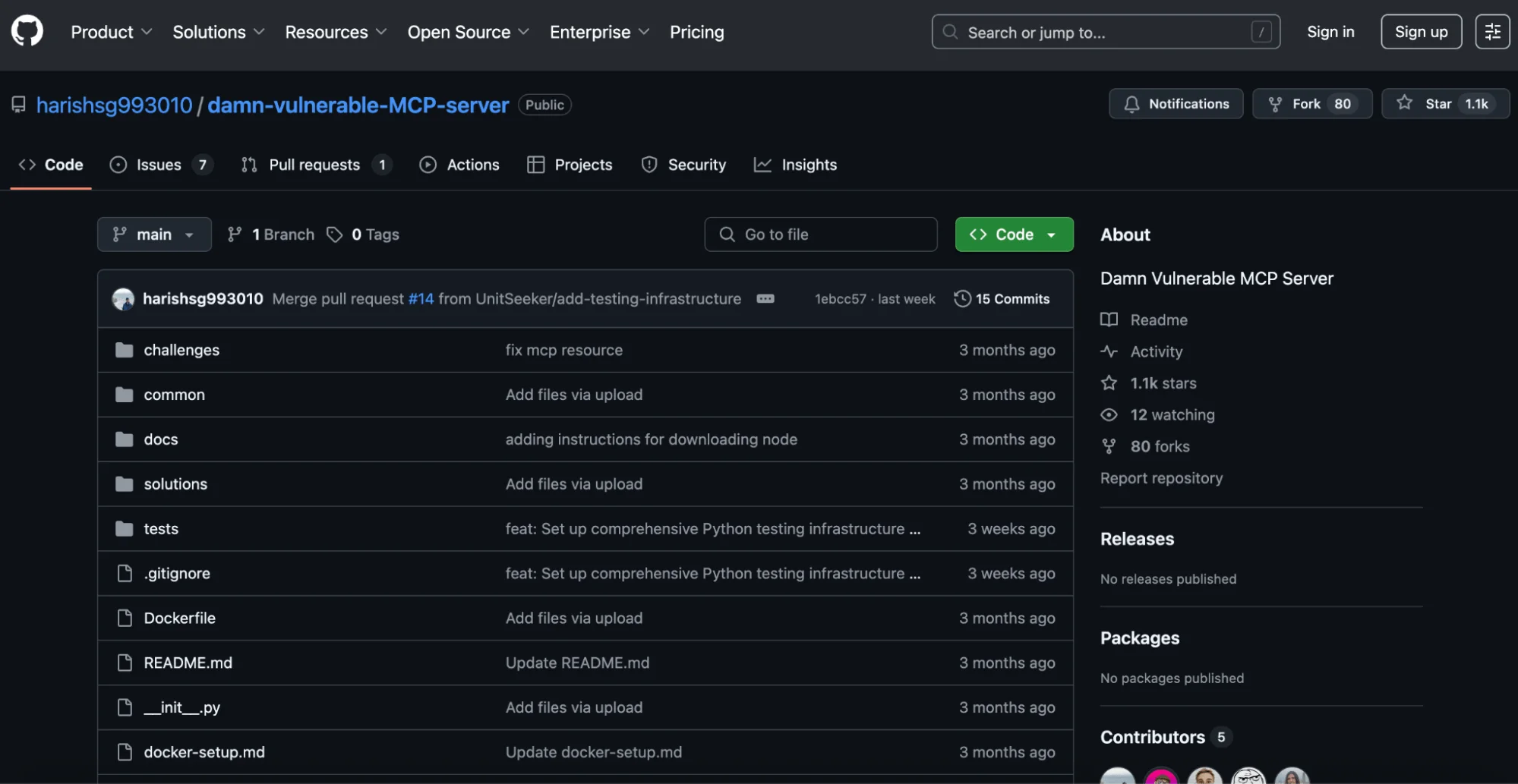Click the branch icon beside 1 Branch
Viewport: 1518px width, 784px height.
(235, 235)
